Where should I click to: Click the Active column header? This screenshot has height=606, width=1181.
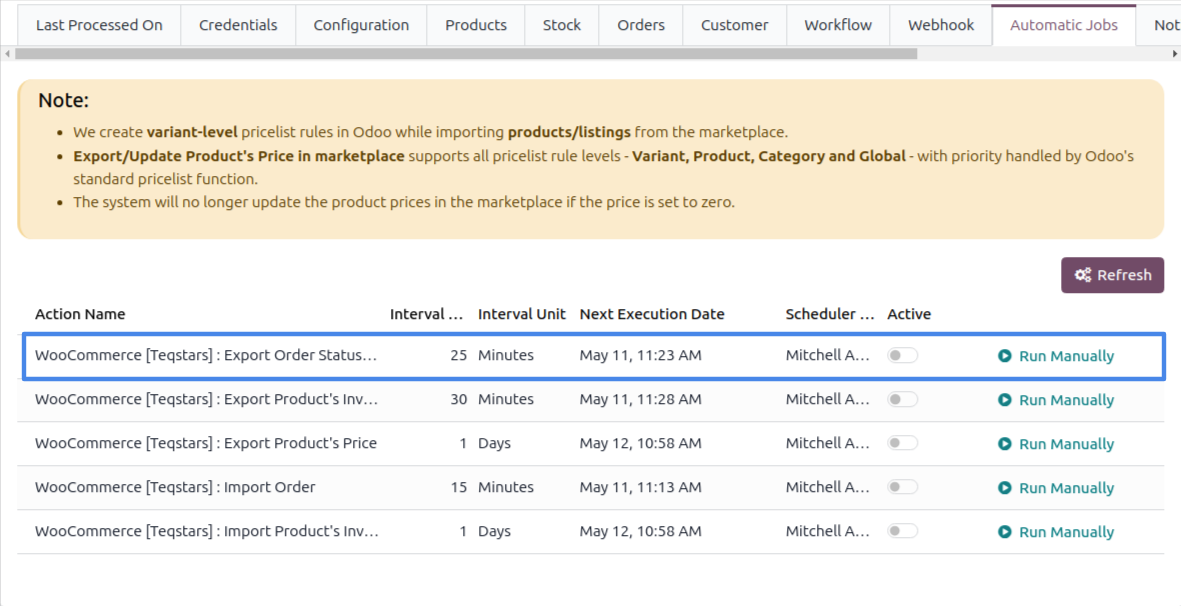click(909, 314)
